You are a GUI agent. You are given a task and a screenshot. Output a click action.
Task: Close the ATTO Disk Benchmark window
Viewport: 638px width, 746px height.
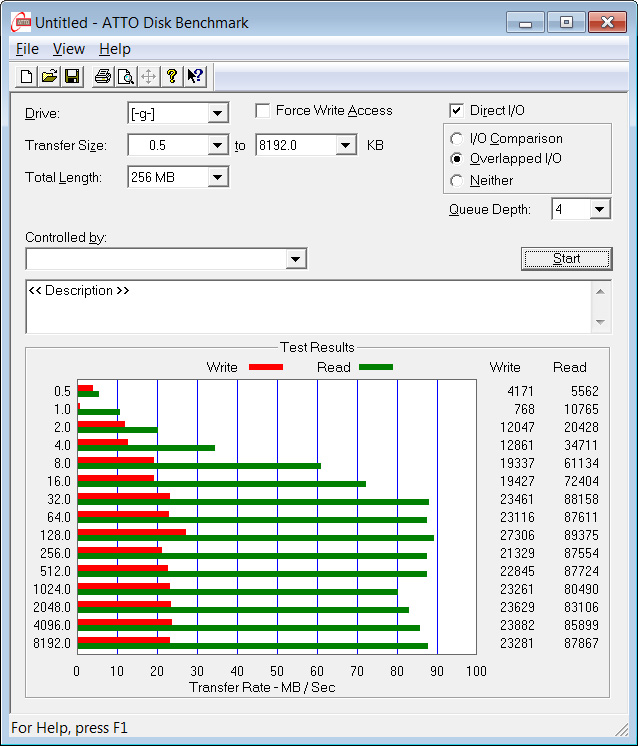coord(607,22)
